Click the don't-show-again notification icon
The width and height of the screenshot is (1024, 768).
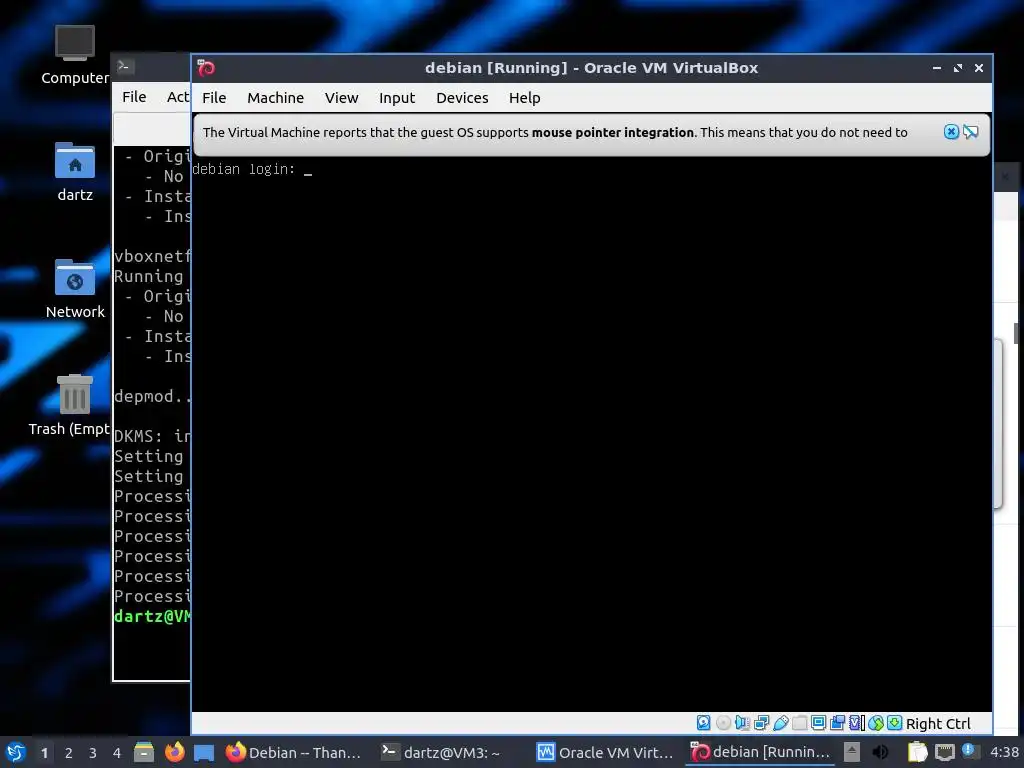coord(970,132)
